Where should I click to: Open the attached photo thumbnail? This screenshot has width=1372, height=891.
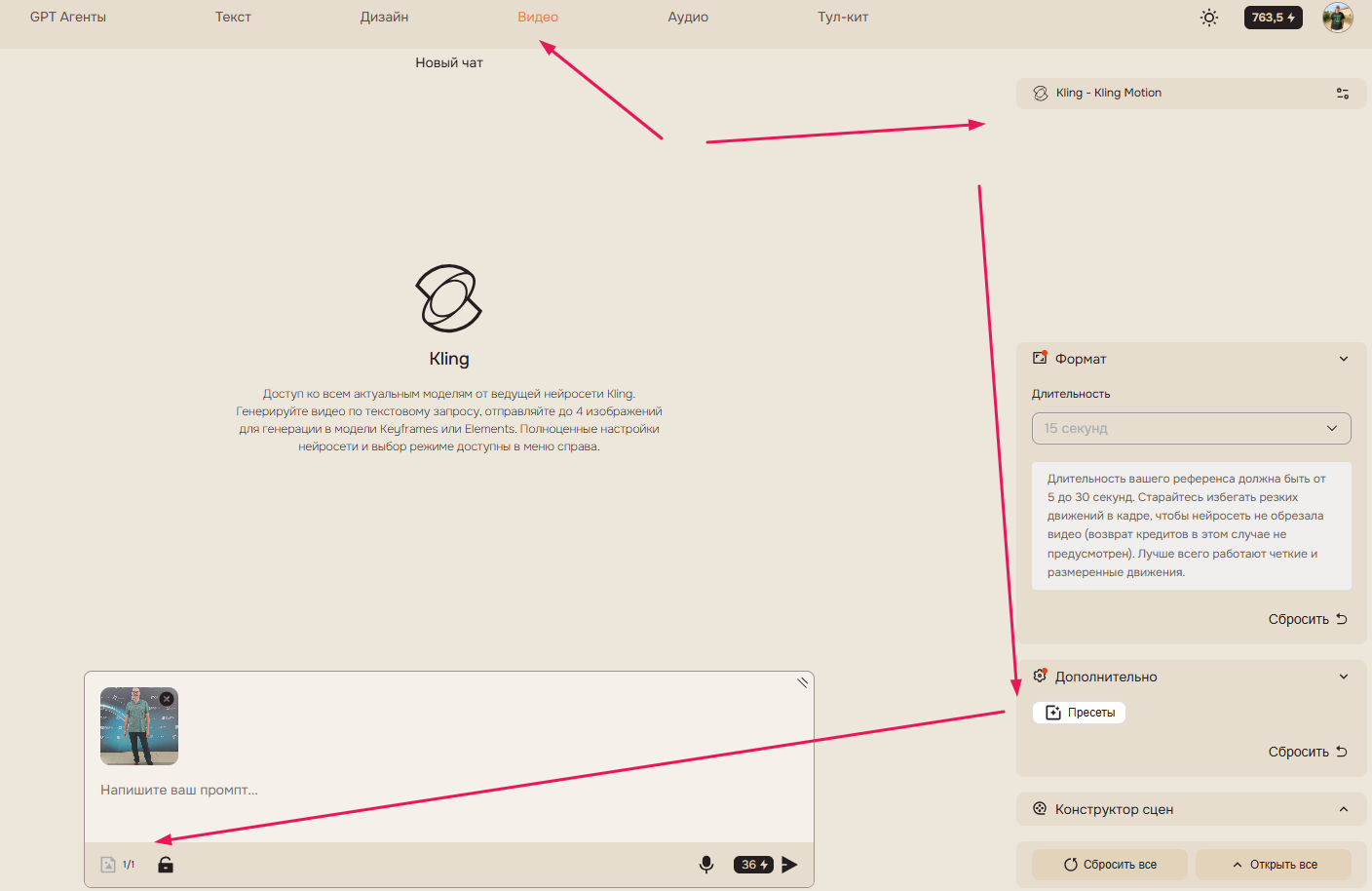pyautogui.click(x=139, y=726)
